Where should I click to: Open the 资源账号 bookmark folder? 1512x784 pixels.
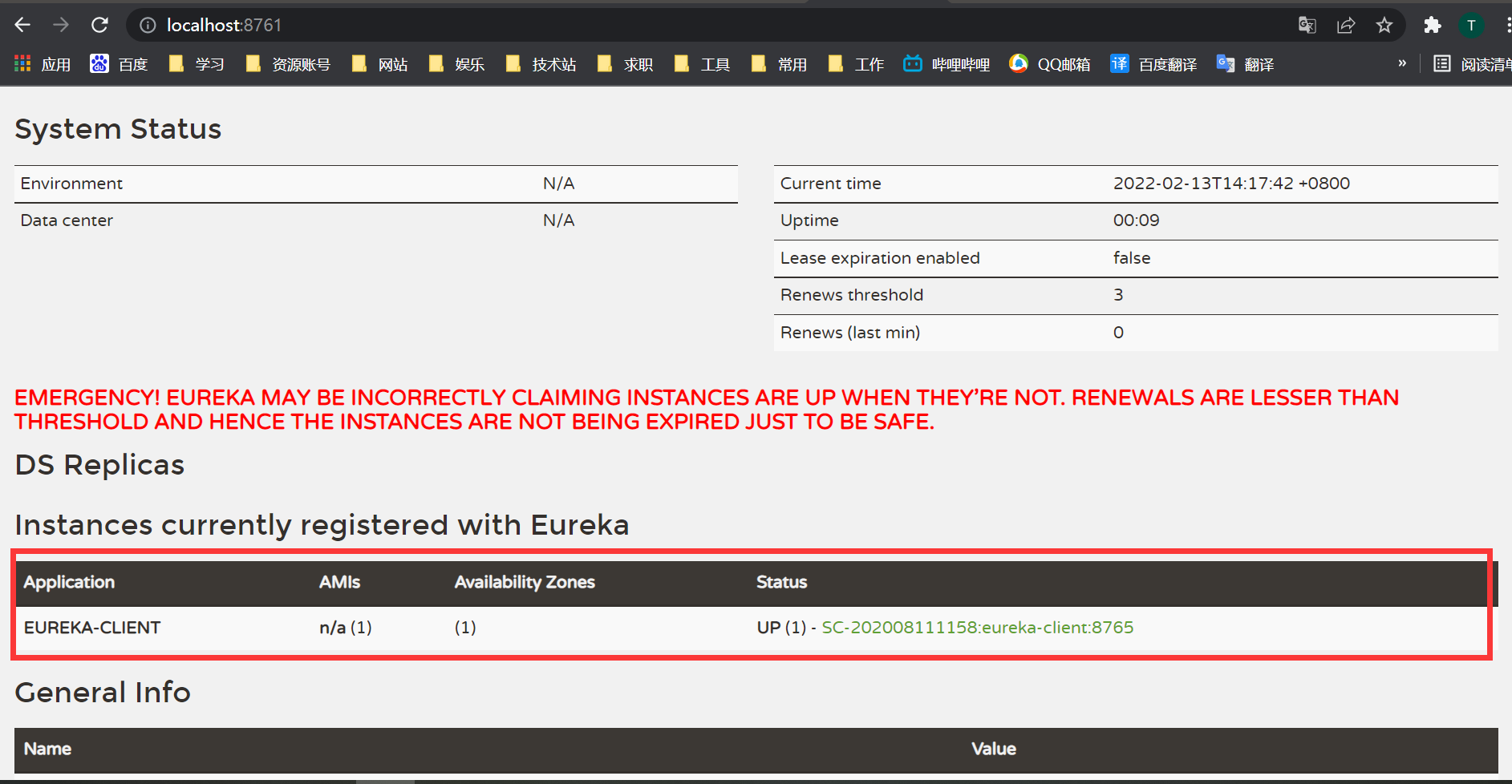(288, 64)
